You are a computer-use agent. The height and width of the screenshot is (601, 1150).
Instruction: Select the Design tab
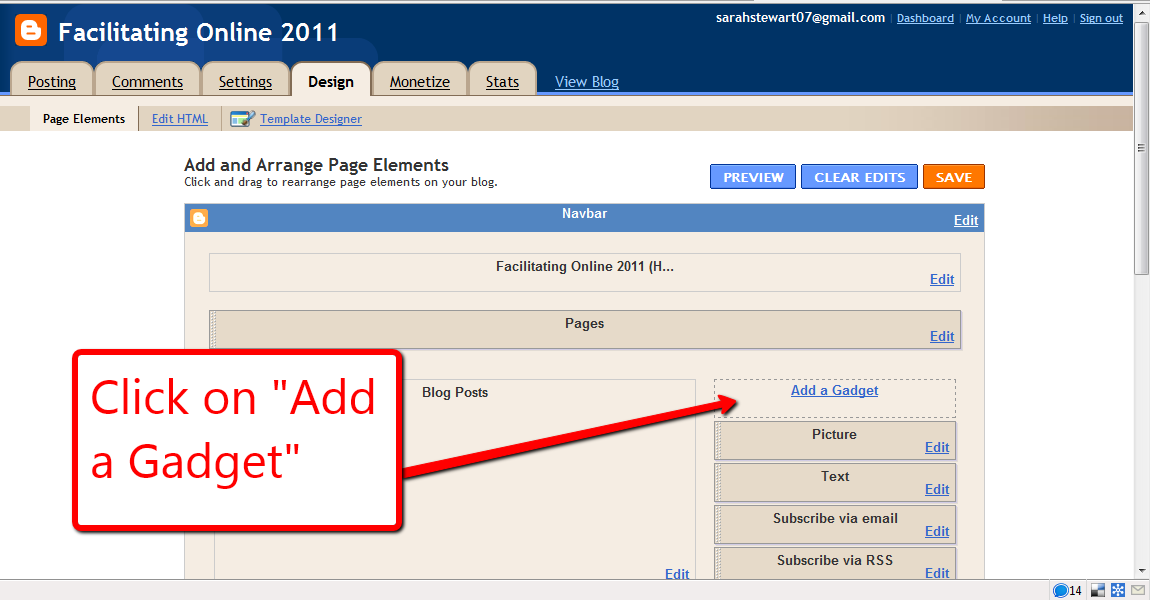331,81
